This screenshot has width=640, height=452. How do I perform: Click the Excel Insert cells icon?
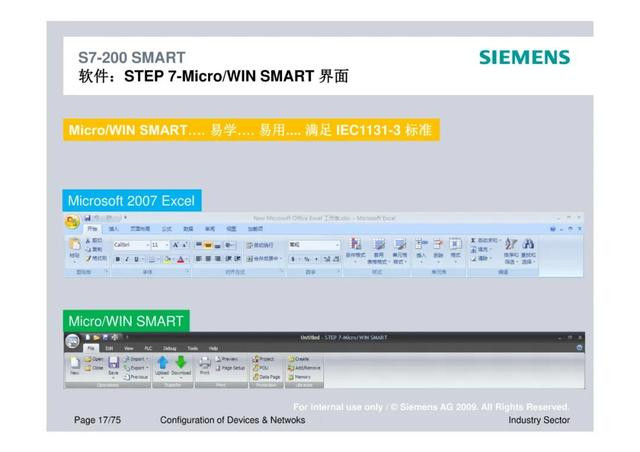pos(420,245)
